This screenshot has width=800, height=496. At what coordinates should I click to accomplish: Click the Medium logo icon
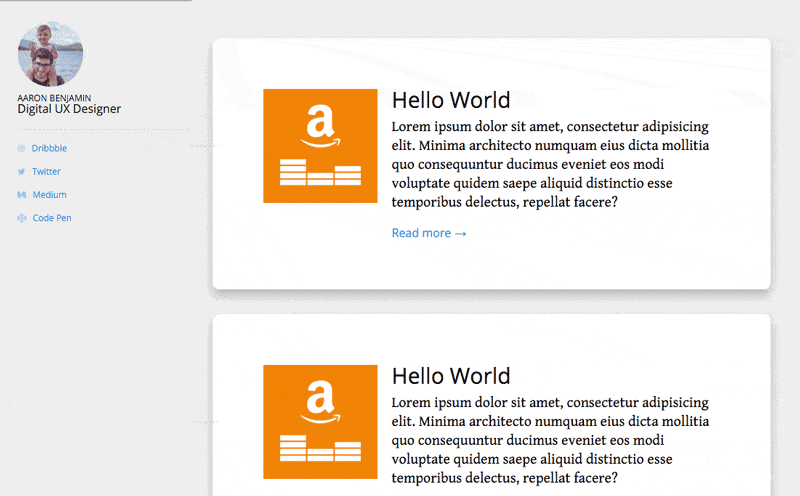[21, 195]
